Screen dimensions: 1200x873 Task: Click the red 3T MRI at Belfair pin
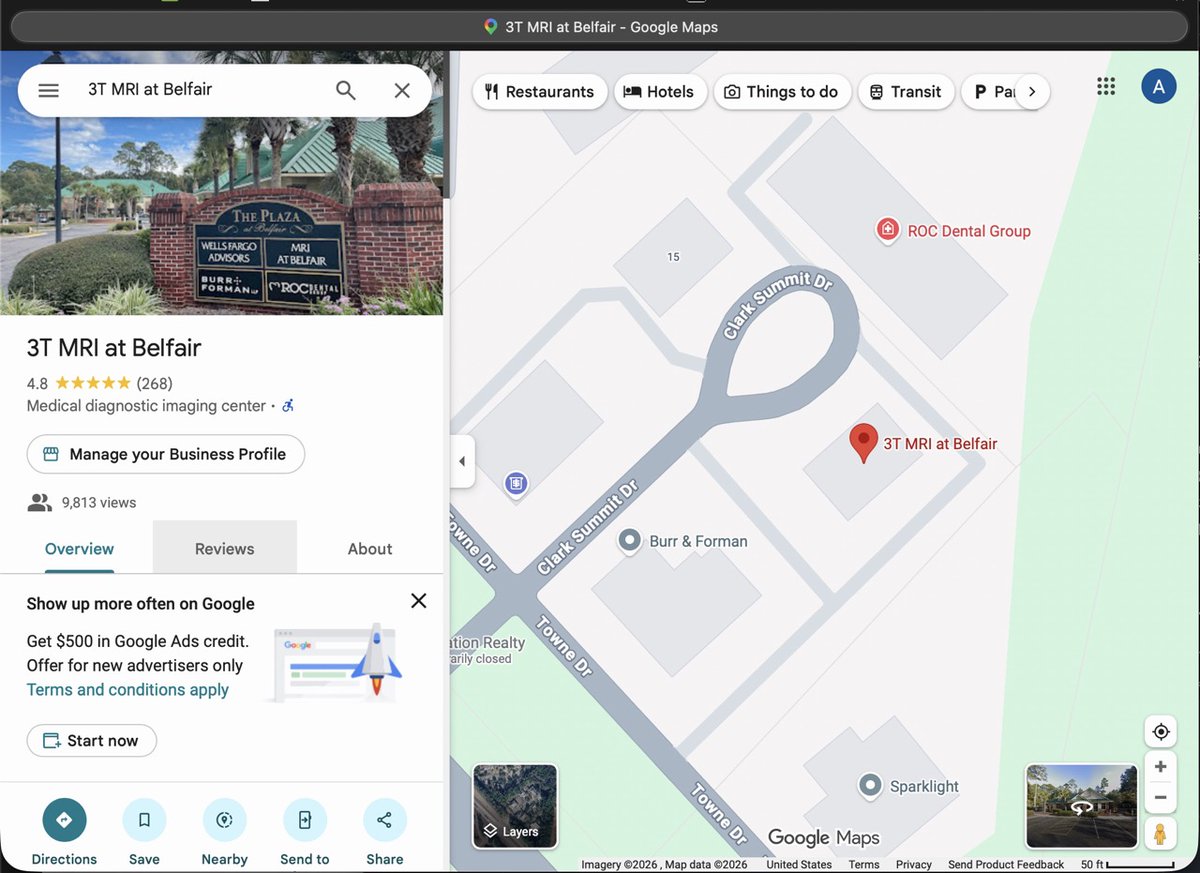coord(864,443)
